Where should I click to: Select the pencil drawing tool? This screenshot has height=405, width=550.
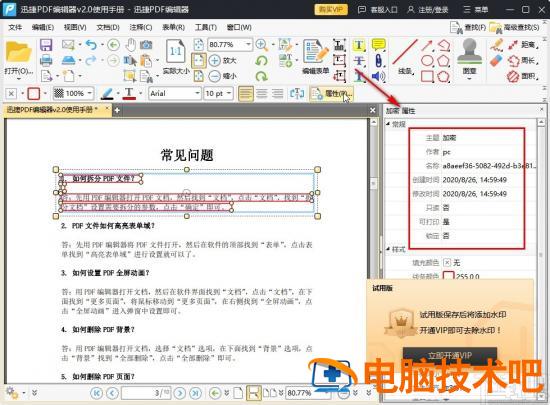[x=496, y=45]
